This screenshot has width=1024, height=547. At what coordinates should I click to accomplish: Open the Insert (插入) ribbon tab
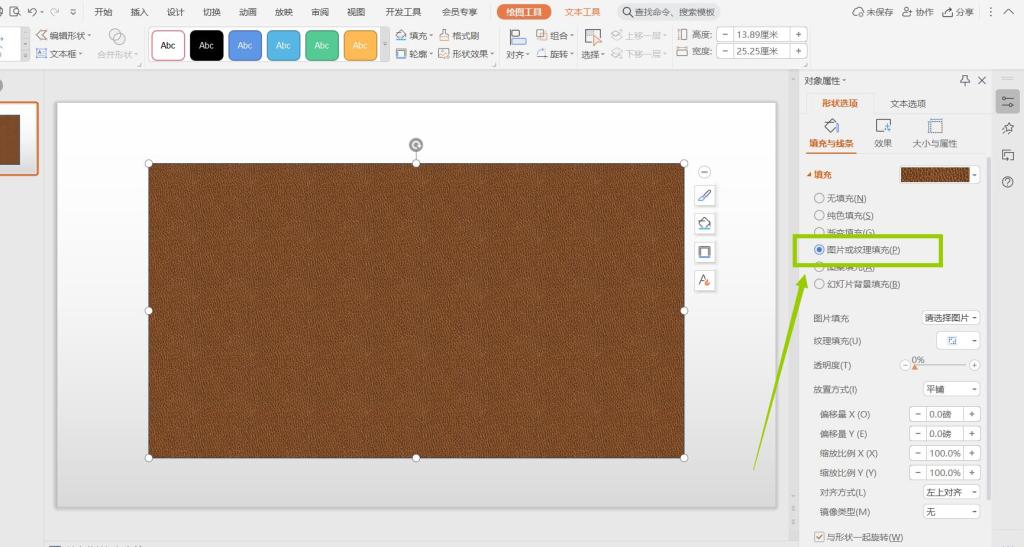click(139, 12)
